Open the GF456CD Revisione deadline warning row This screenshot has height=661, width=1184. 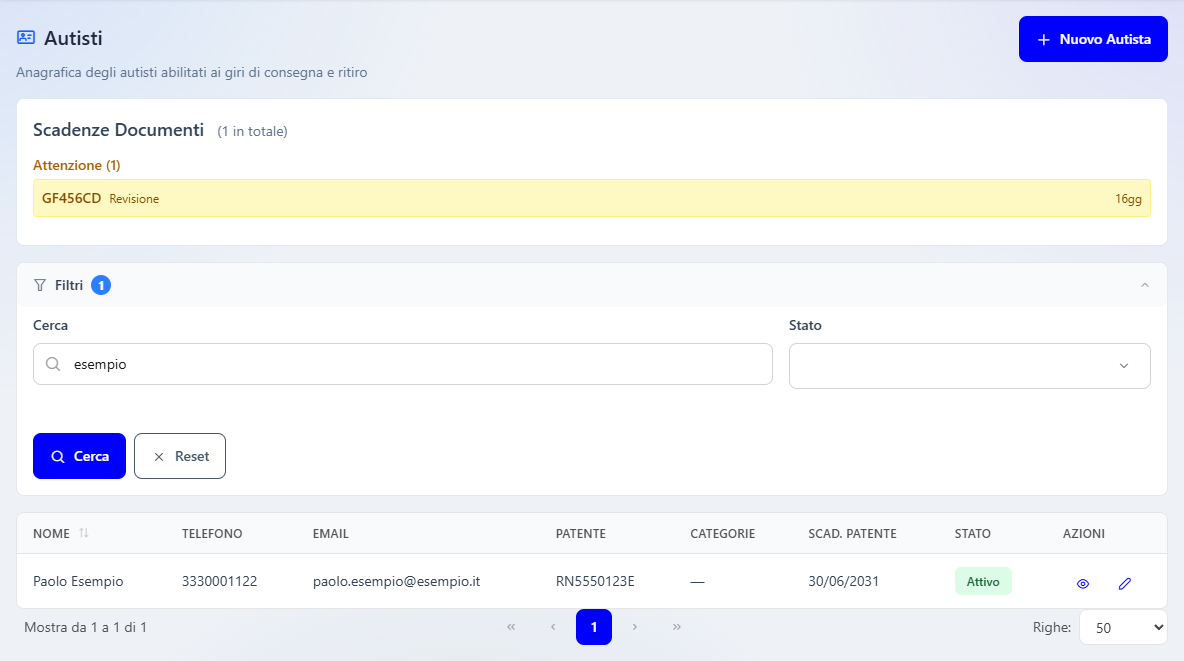point(592,198)
